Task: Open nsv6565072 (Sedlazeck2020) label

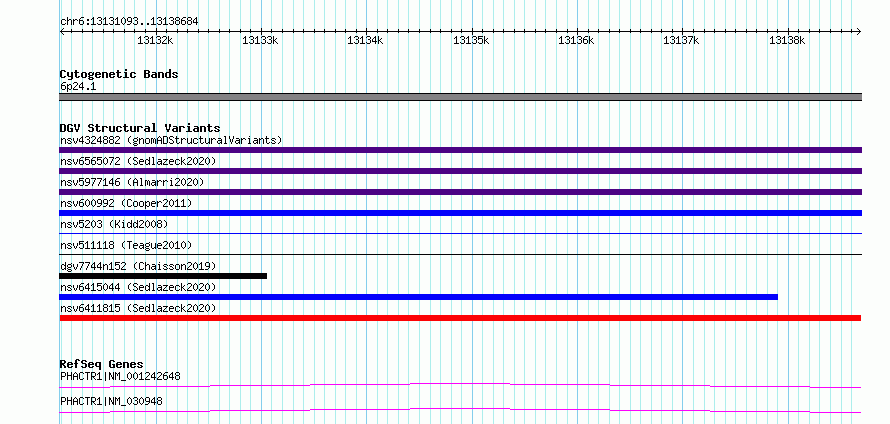Action: click(138, 161)
